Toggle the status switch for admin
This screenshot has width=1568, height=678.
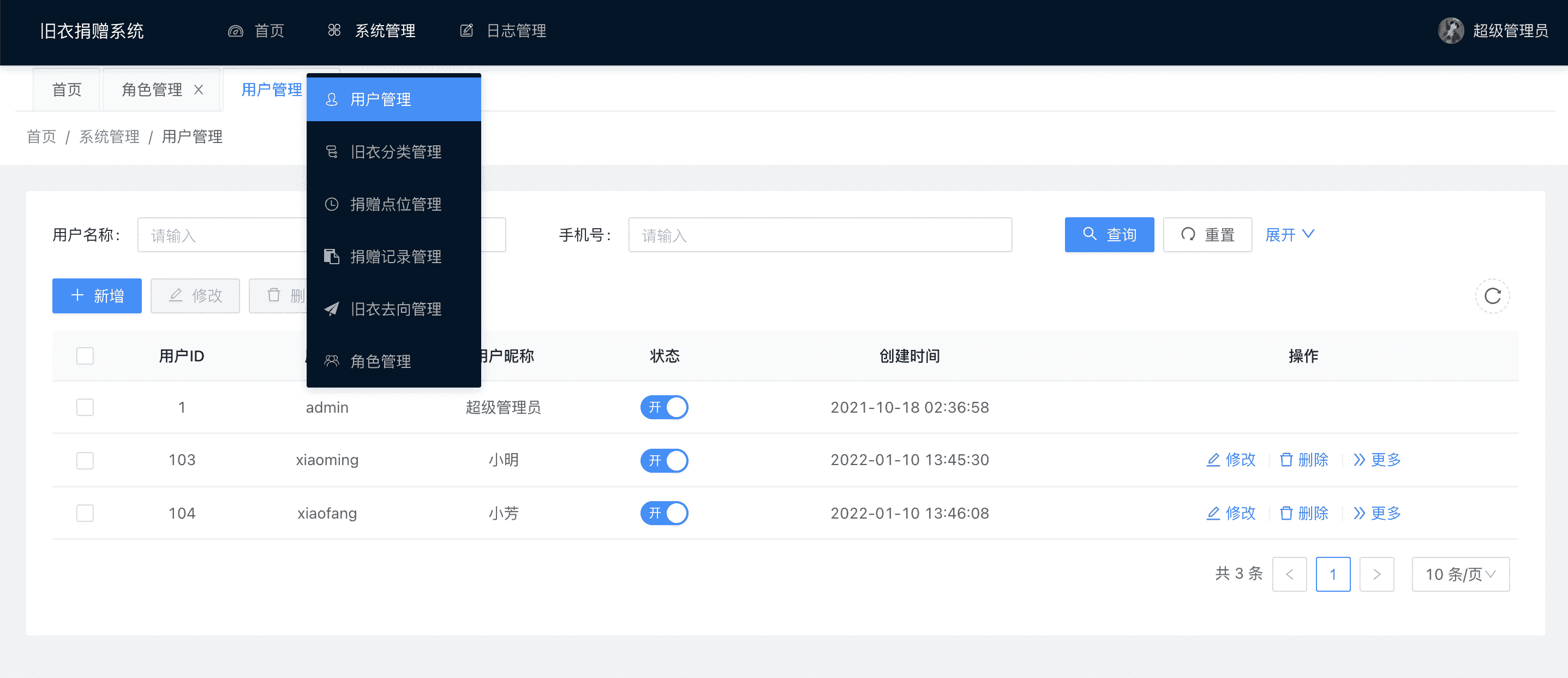664,407
